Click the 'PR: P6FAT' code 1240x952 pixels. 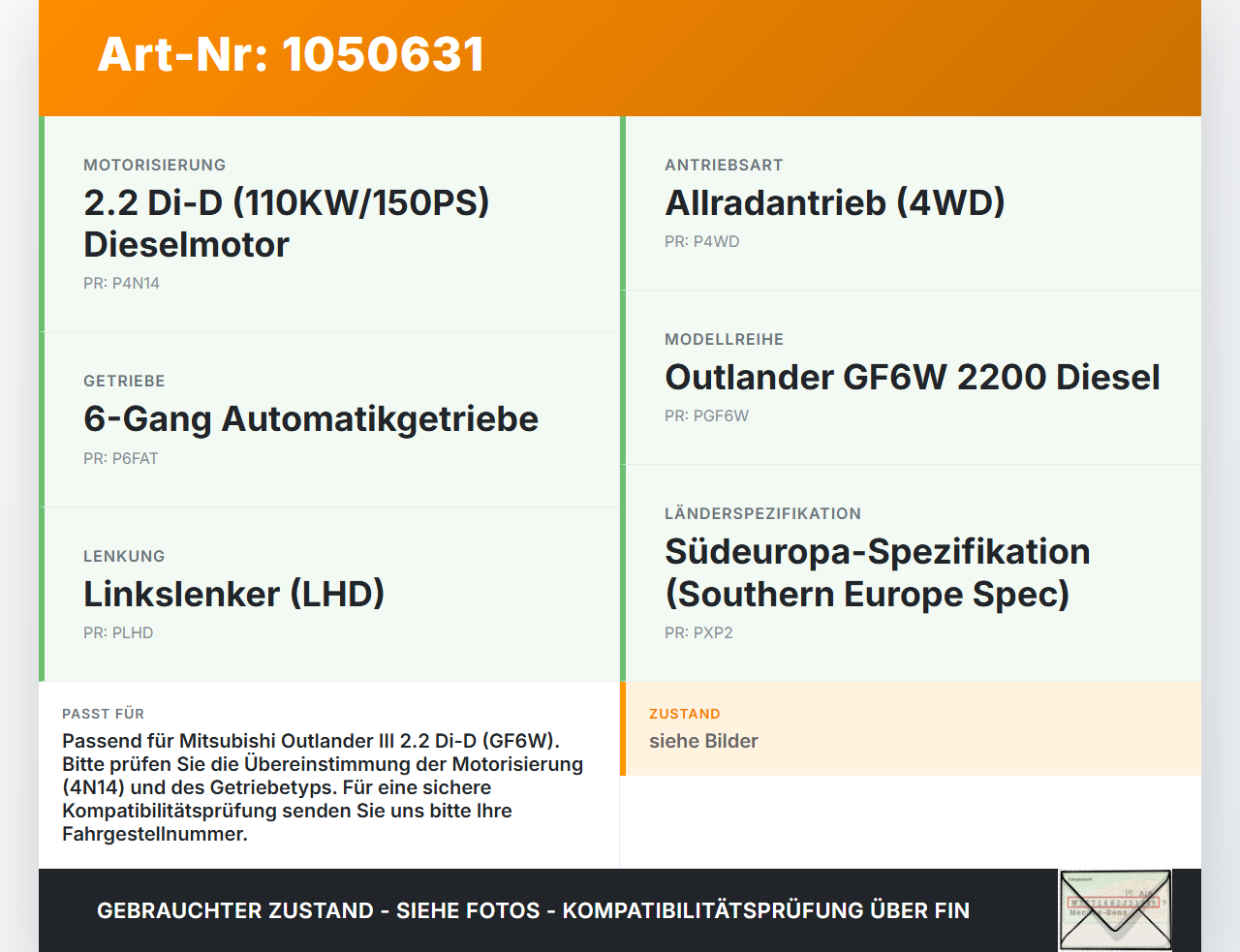(x=120, y=459)
